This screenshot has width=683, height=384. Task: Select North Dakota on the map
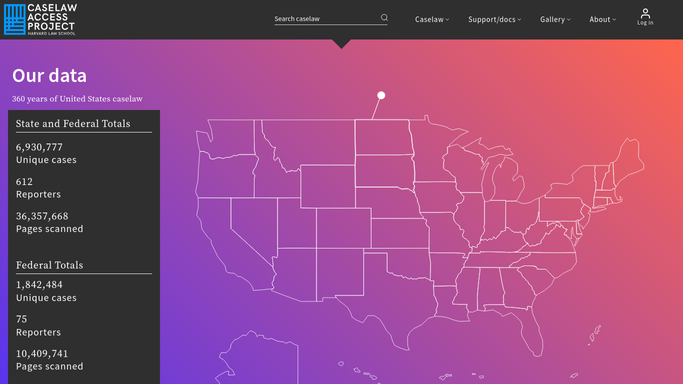pos(382,137)
